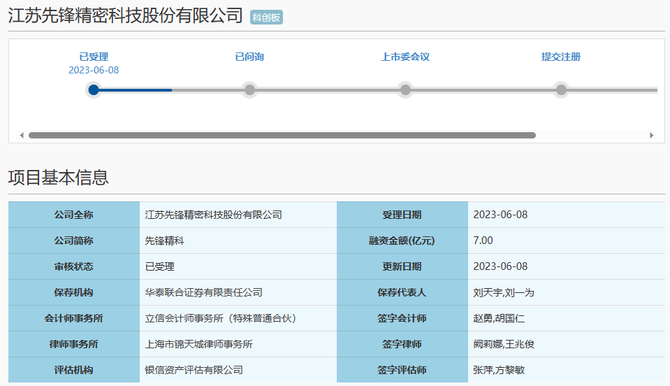Click the 刘天宇,刘一为 value
Viewport: 670px width, 386px height.
[503, 292]
